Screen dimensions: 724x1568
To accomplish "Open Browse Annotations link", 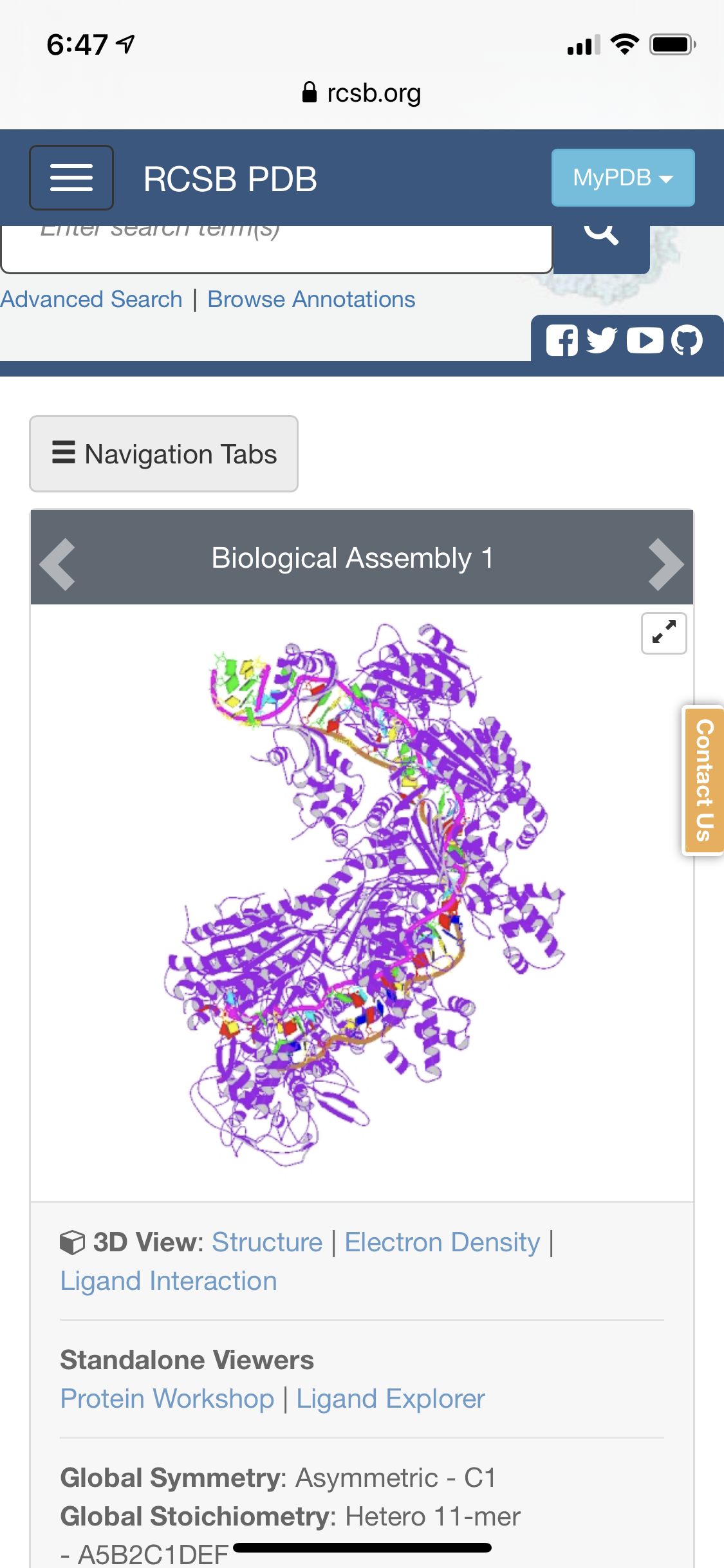I will pyautogui.click(x=311, y=299).
